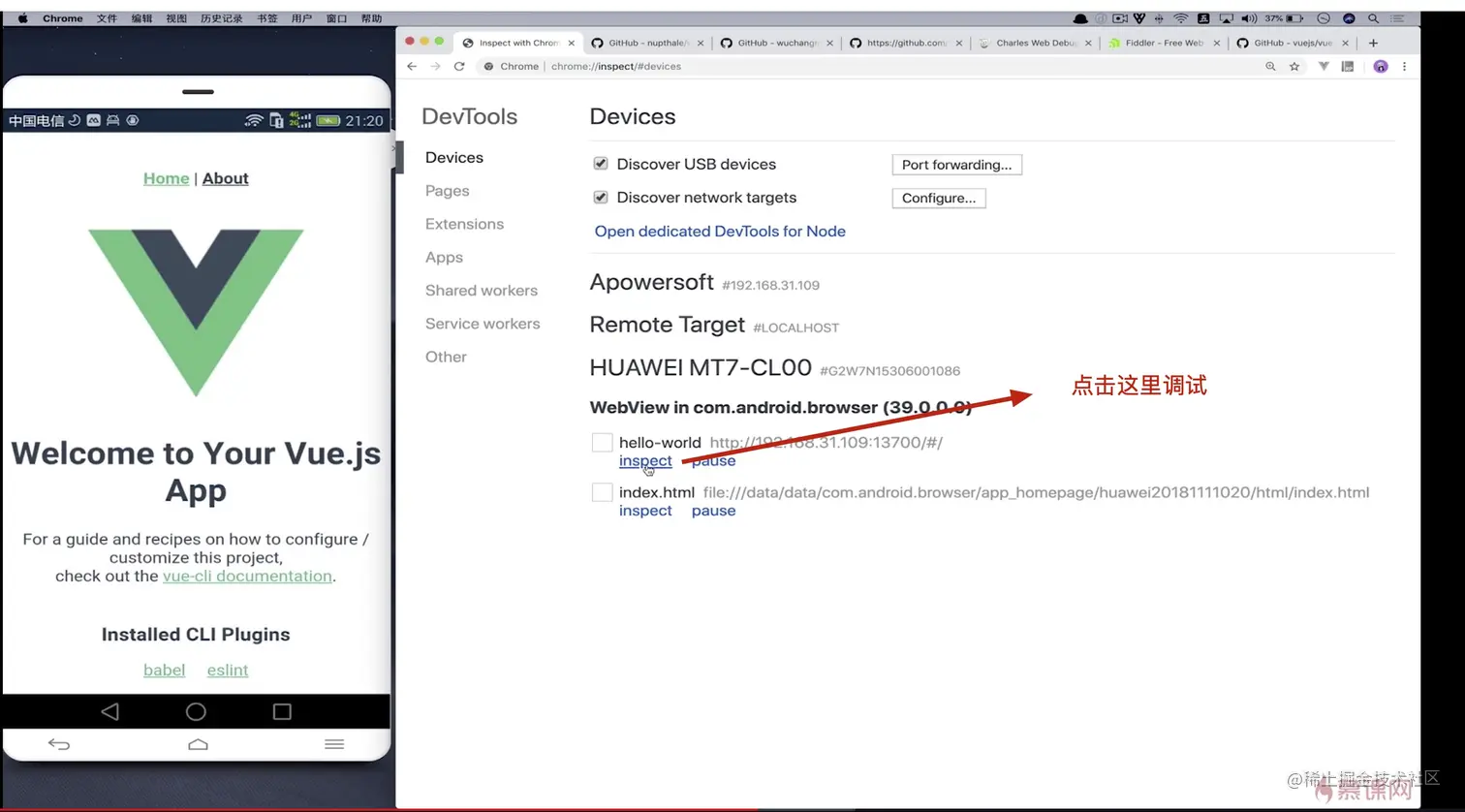This screenshot has height=812, width=1465.
Task: Click the battery status icon
Action: [x=1294, y=17]
